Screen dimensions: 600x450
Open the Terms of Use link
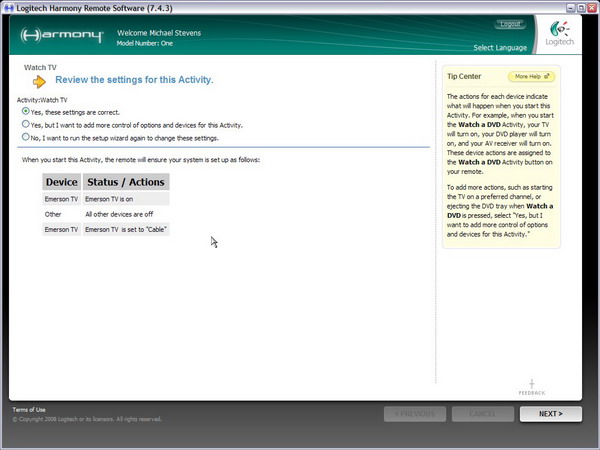(29, 410)
